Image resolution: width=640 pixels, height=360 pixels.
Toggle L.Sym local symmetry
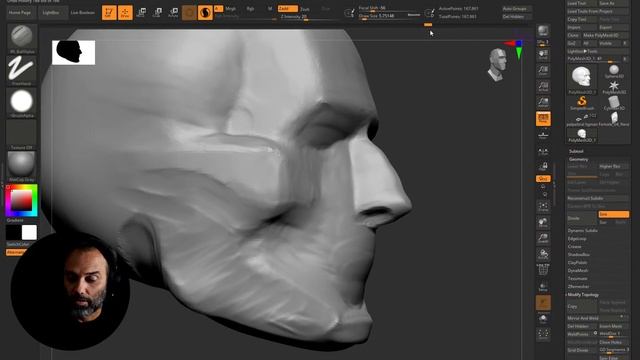[543, 151]
